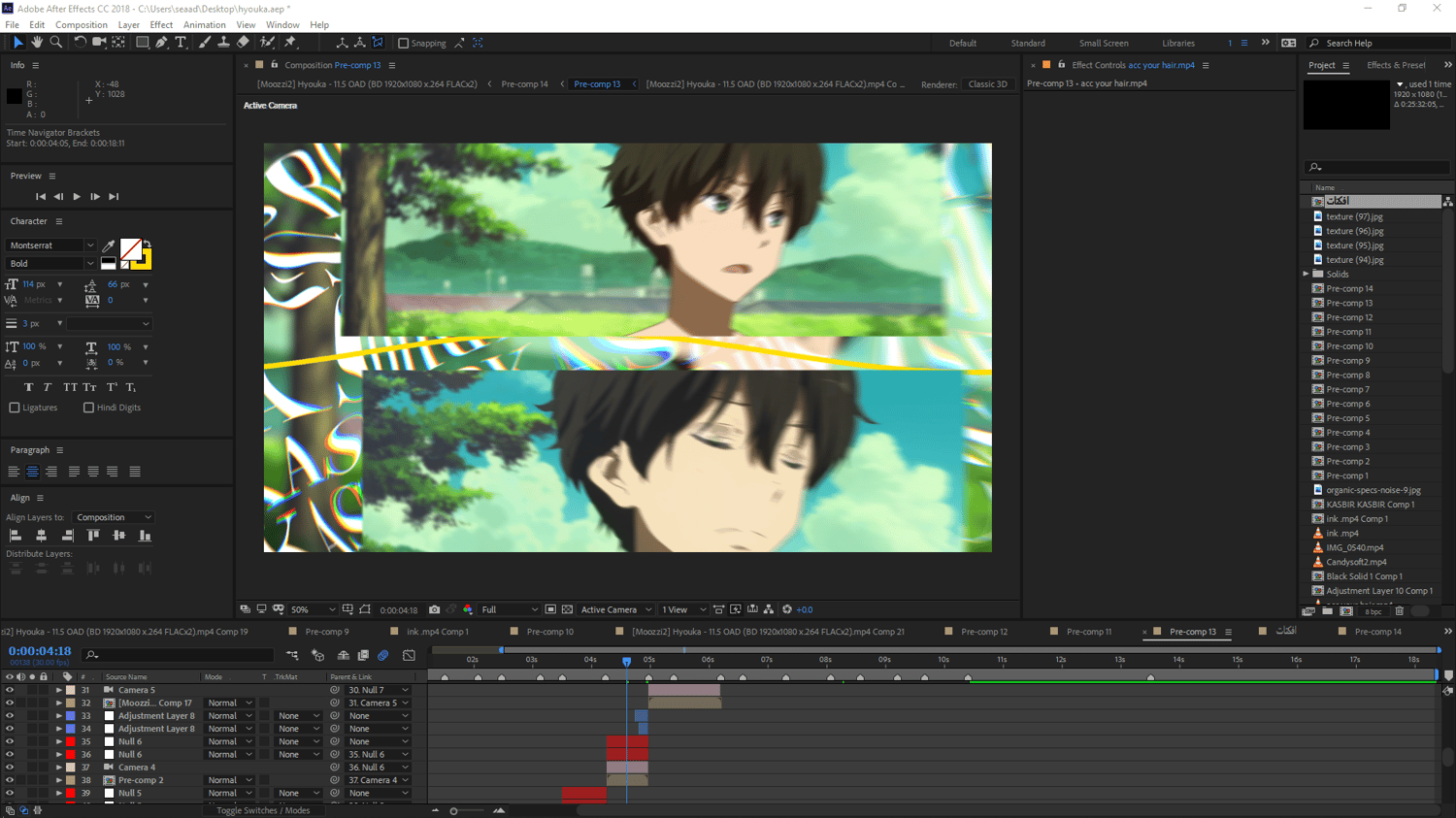Click the current time indicator in timeline
Screen dimensions: 1456x818
pos(627,661)
